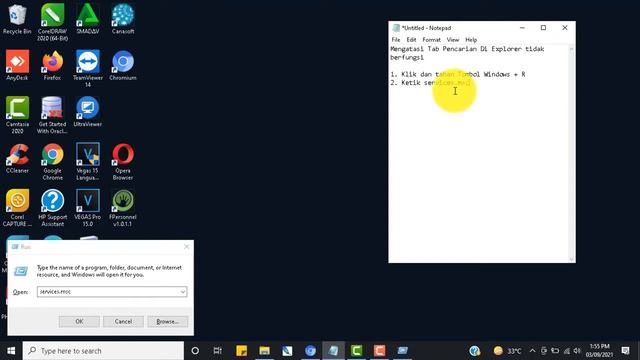This screenshot has height=360, width=640.
Task: Select the VEGAS Pro 15.0 desktop shortcut
Action: (88, 208)
